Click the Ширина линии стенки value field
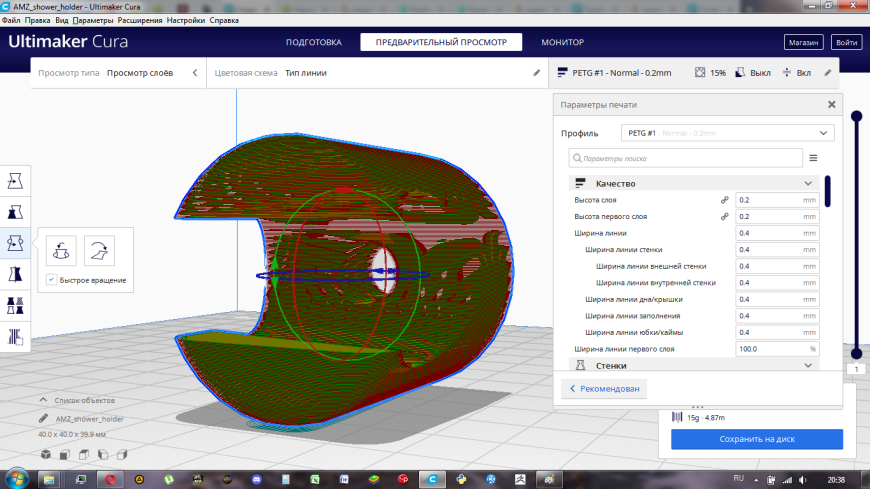Image resolution: width=870 pixels, height=489 pixels. [777, 250]
